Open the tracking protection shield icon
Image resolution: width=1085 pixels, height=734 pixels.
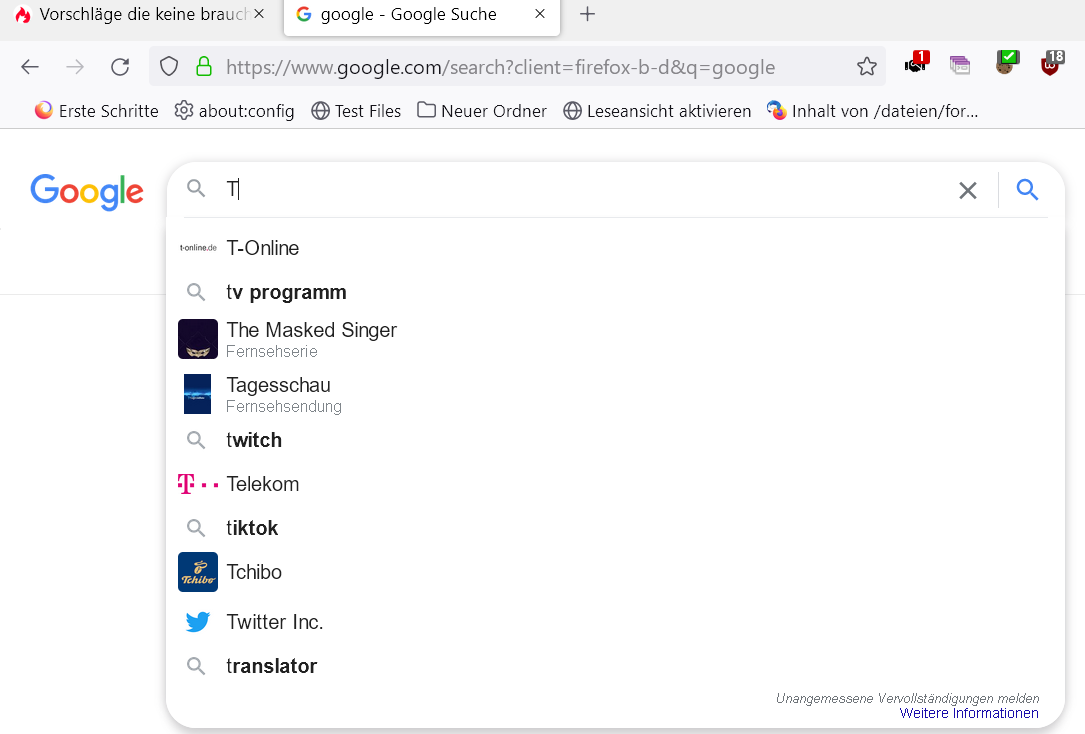click(169, 66)
